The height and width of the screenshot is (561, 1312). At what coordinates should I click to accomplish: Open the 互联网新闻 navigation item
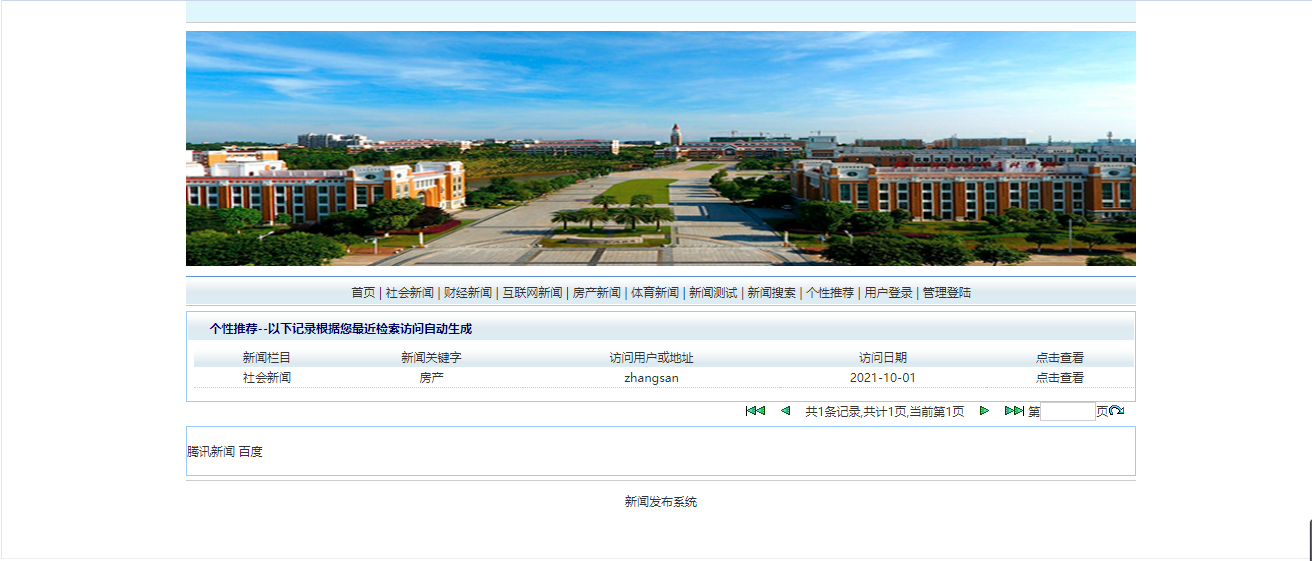(532, 293)
